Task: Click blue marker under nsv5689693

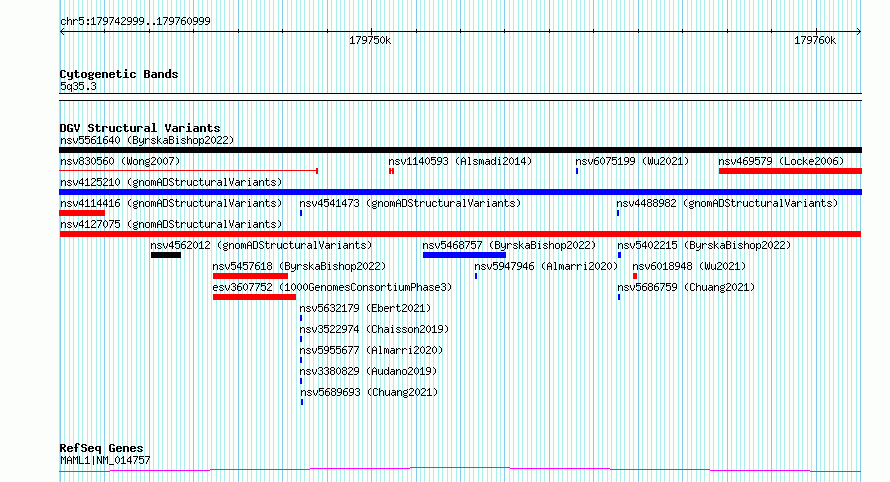Action: tap(302, 402)
